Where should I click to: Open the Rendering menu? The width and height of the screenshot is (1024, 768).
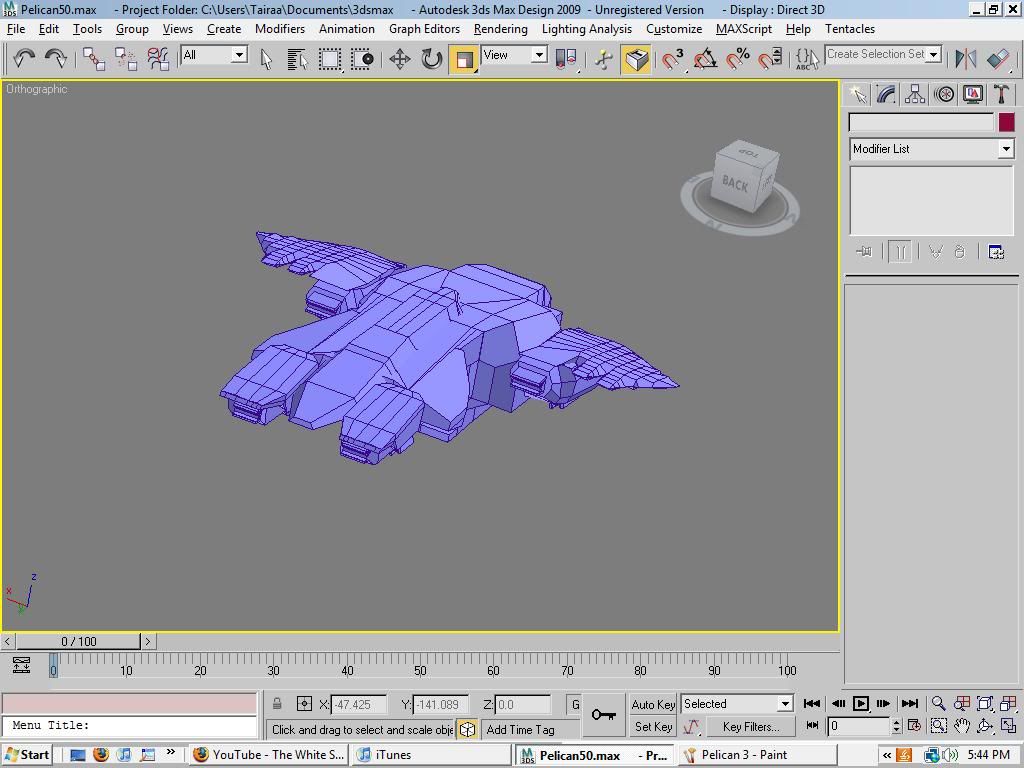(500, 29)
